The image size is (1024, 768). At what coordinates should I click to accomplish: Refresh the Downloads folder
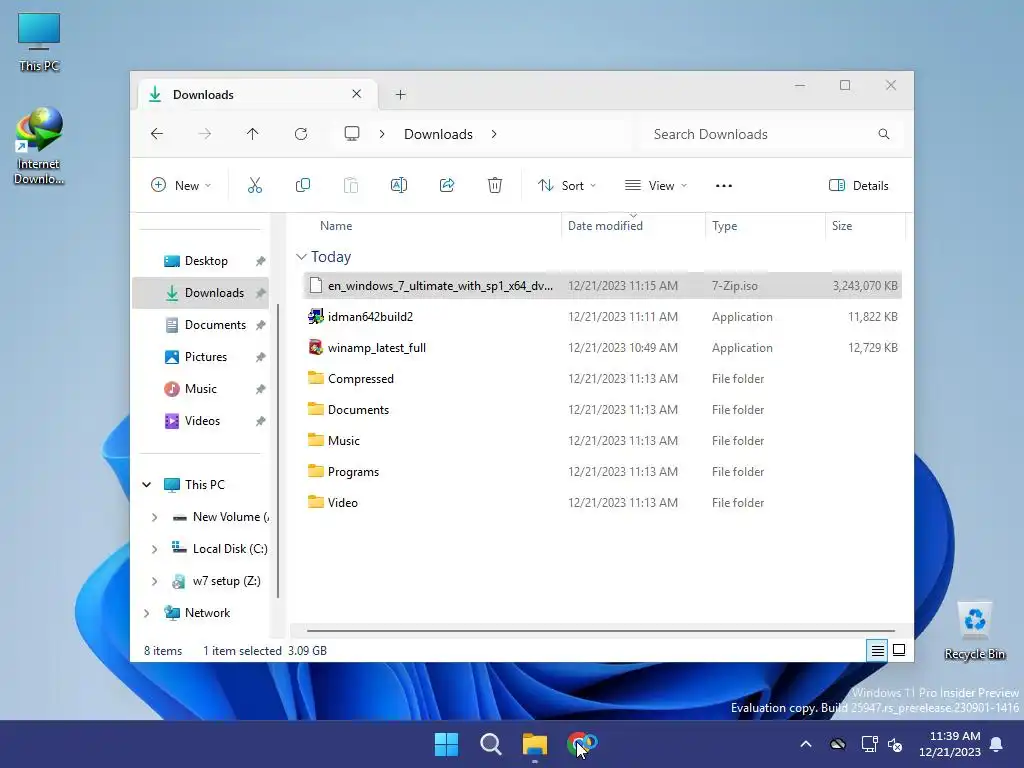tap(301, 134)
